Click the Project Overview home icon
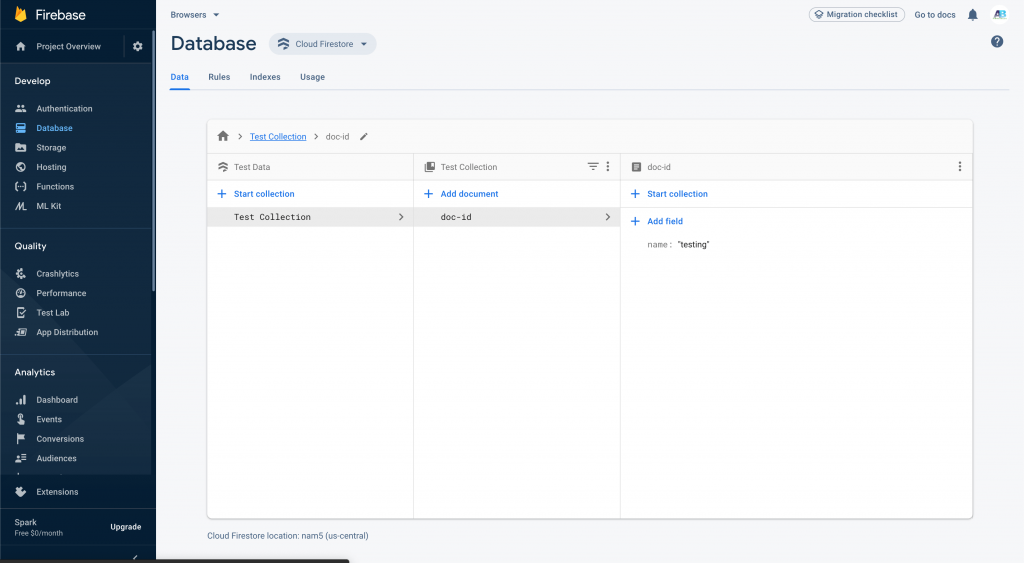Image resolution: width=1024 pixels, height=563 pixels. tap(21, 46)
